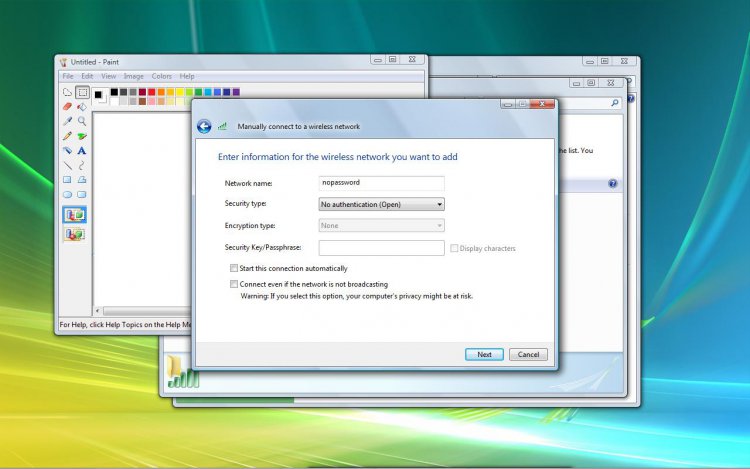This screenshot has height=469, width=750.
Task: Click the Cancel button
Action: pyautogui.click(x=528, y=354)
